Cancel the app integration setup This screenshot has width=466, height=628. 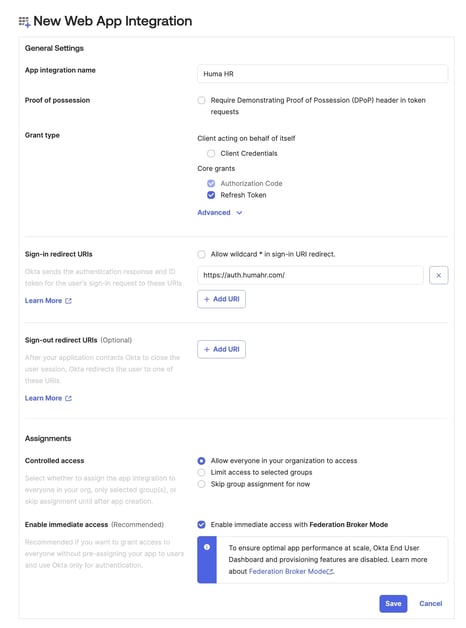click(431, 604)
